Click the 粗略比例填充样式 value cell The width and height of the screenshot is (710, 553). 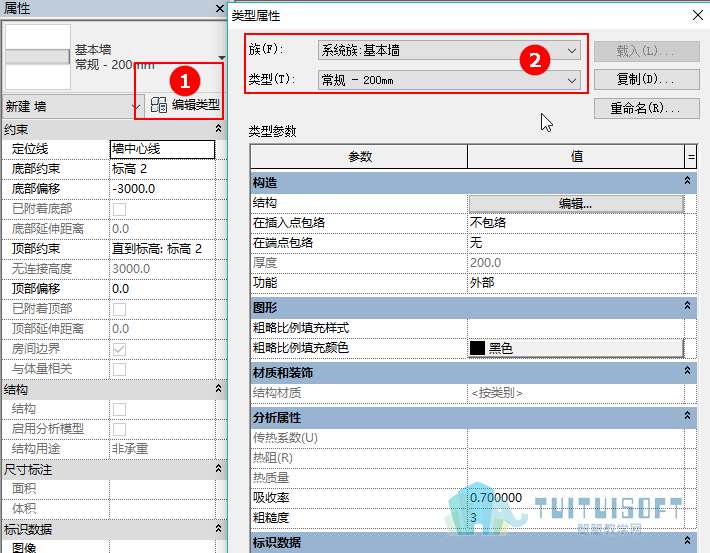tap(576, 328)
